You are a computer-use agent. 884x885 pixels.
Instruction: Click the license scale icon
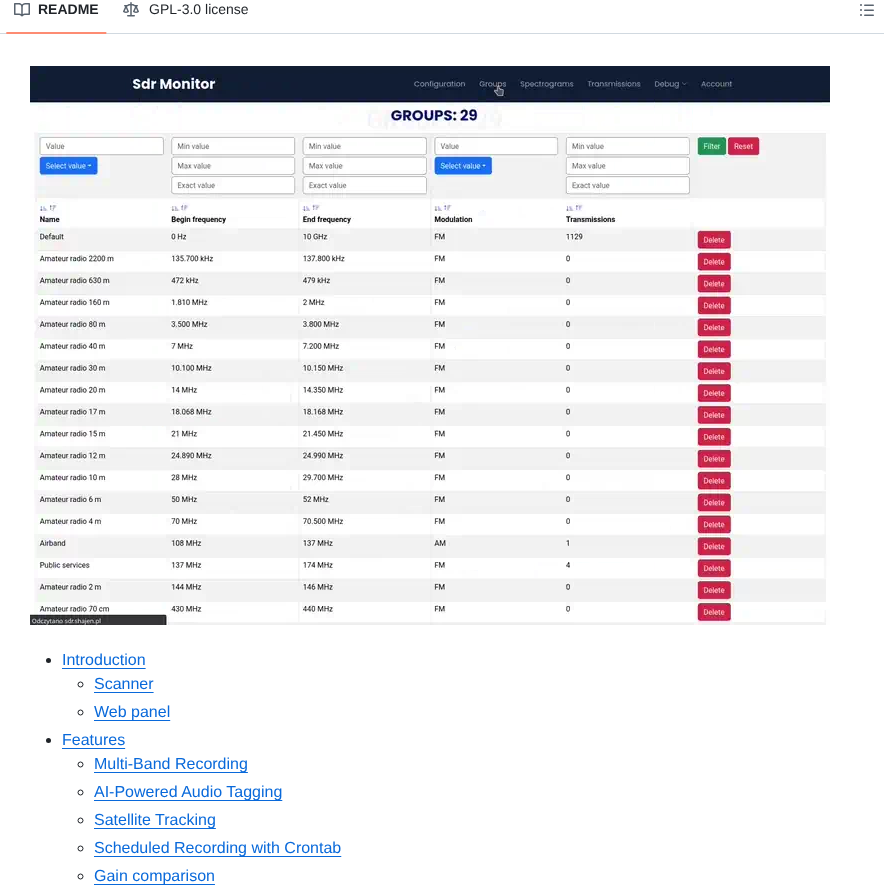point(131,10)
